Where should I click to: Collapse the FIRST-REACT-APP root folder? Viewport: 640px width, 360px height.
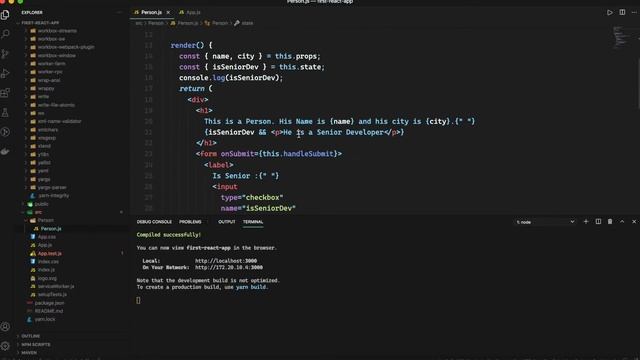[x=40, y=23]
